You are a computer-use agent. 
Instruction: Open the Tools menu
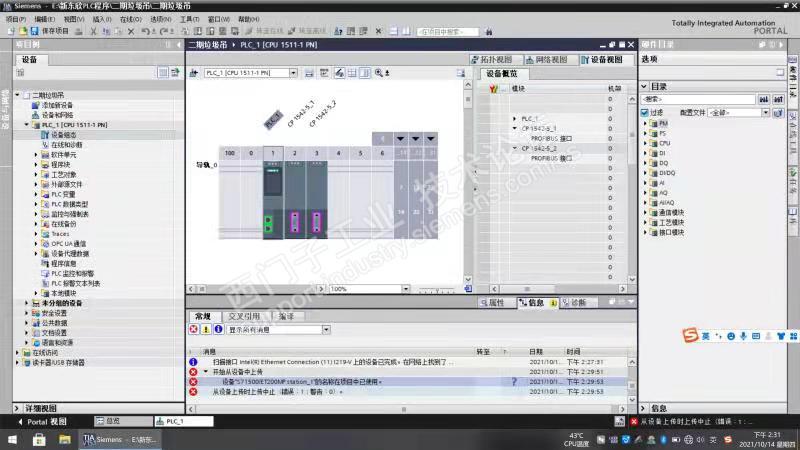click(x=189, y=19)
